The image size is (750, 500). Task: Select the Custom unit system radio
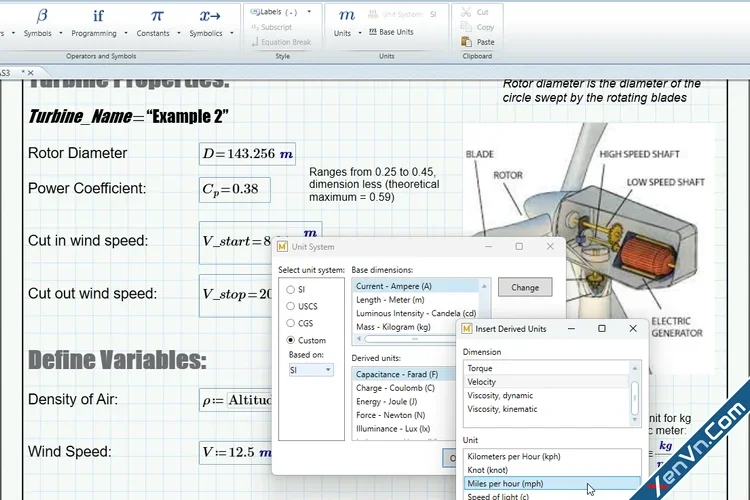(x=290, y=340)
